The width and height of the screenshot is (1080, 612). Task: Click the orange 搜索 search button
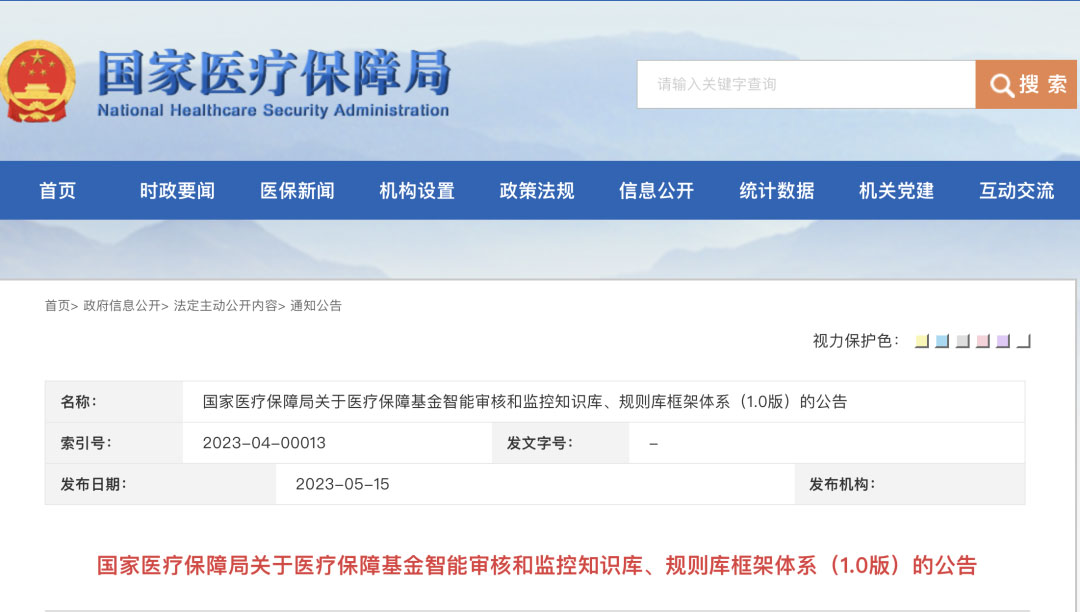pyautogui.click(x=1026, y=85)
